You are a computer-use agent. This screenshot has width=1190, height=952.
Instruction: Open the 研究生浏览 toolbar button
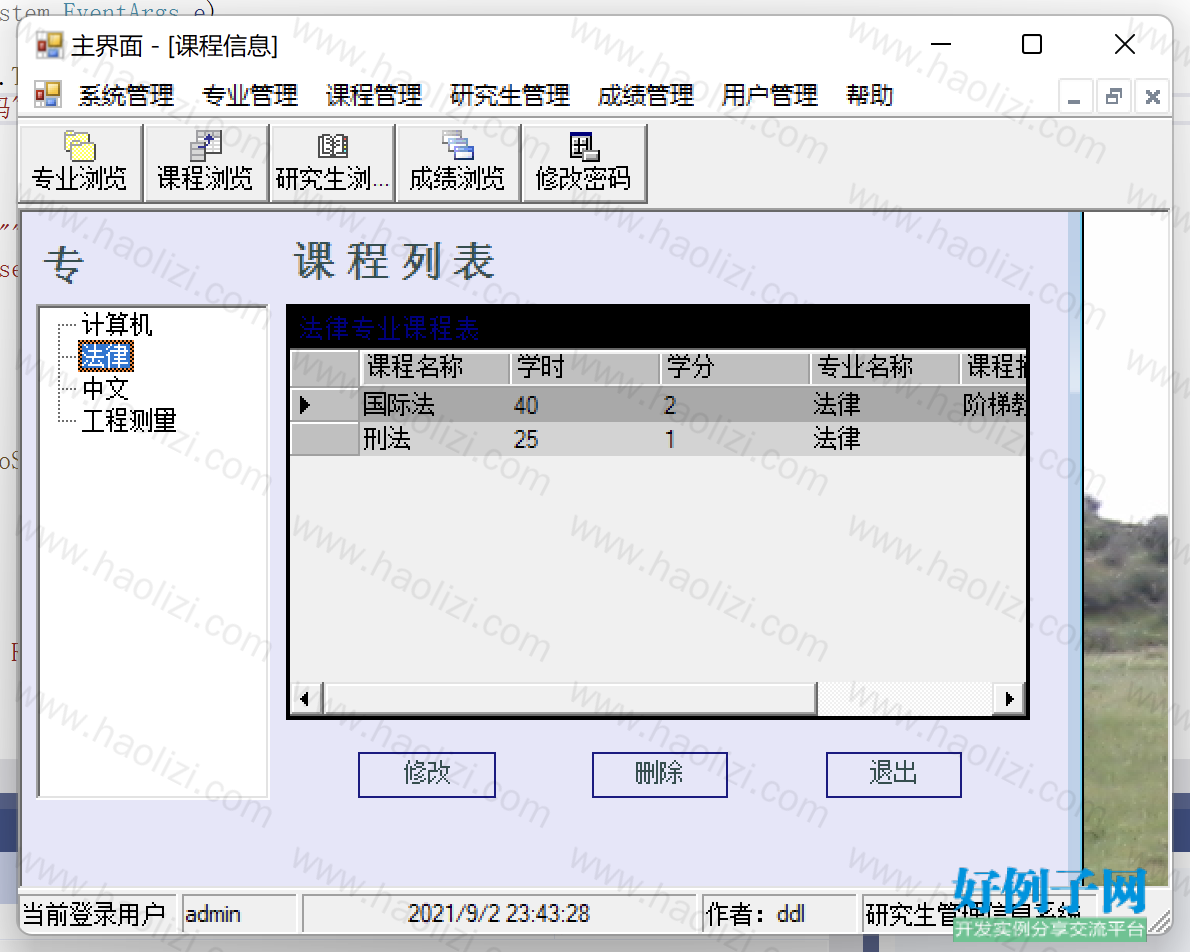point(332,163)
